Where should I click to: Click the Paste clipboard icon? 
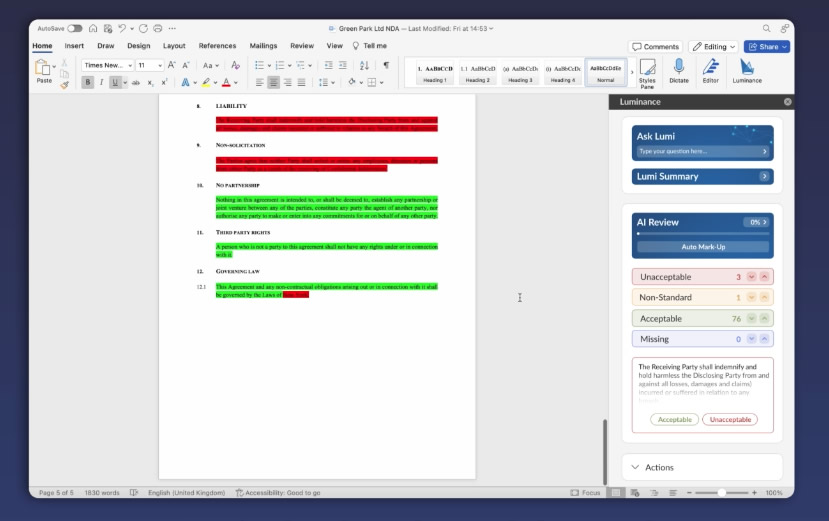[x=42, y=68]
